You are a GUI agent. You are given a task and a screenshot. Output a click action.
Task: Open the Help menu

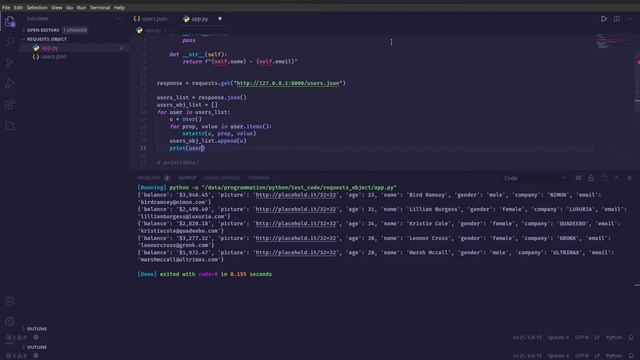(119, 7)
